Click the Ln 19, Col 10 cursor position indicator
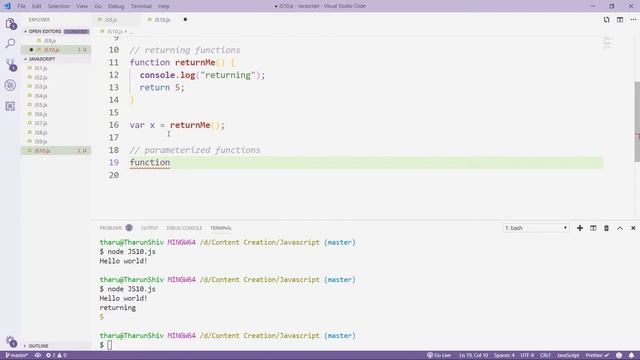This screenshot has height=360, width=640. point(473,356)
